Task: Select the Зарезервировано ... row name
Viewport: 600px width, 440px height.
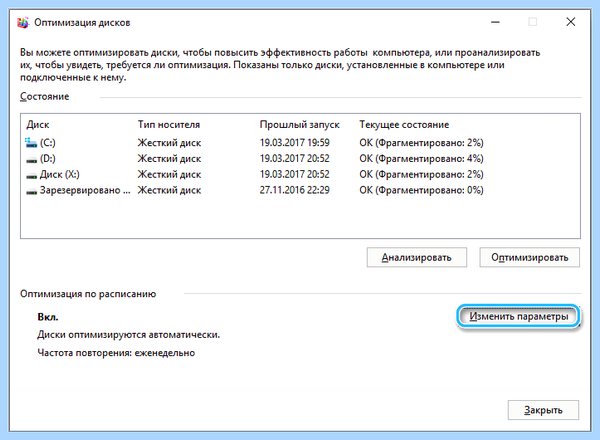Action: [85, 190]
